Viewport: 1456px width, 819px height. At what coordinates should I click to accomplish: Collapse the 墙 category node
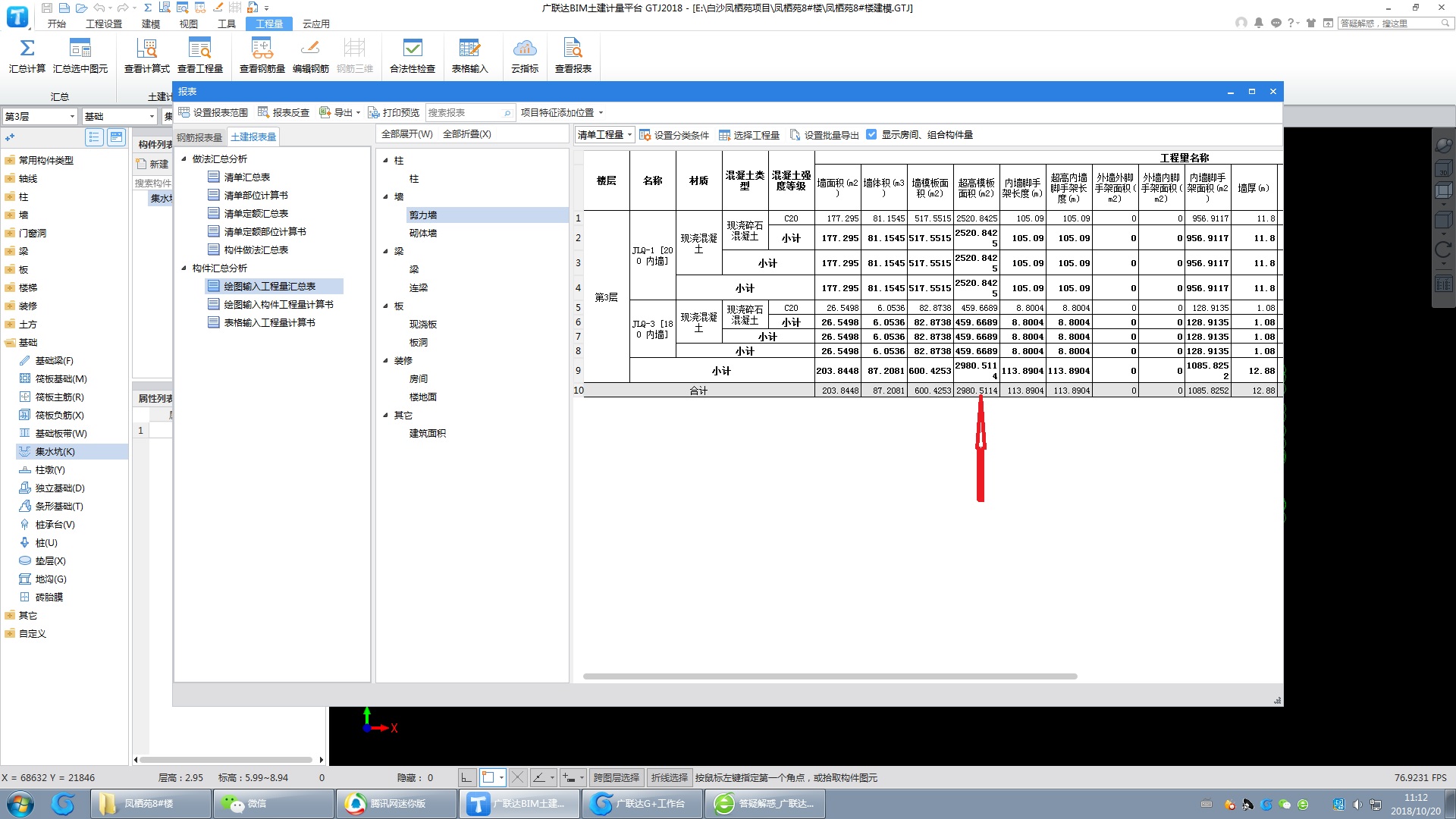point(385,197)
